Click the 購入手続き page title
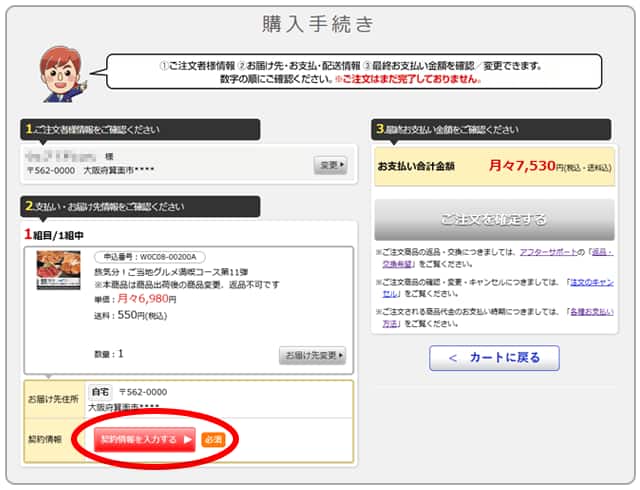This screenshot has width=640, height=490. (318, 24)
